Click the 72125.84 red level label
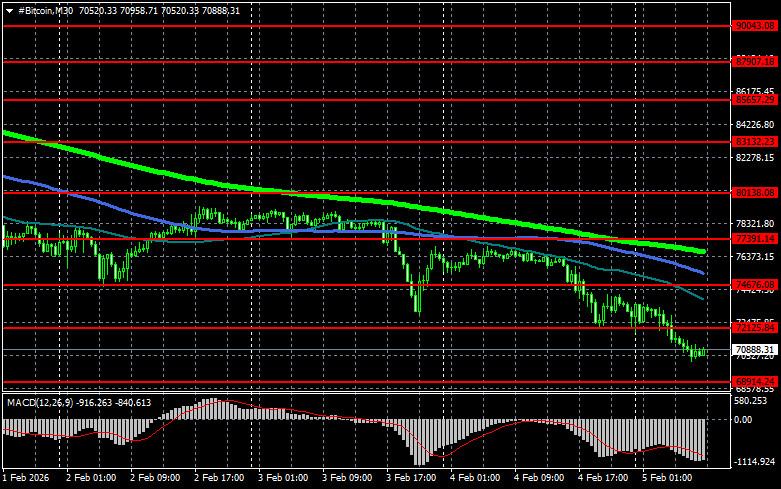This screenshot has width=781, height=489. 755,327
